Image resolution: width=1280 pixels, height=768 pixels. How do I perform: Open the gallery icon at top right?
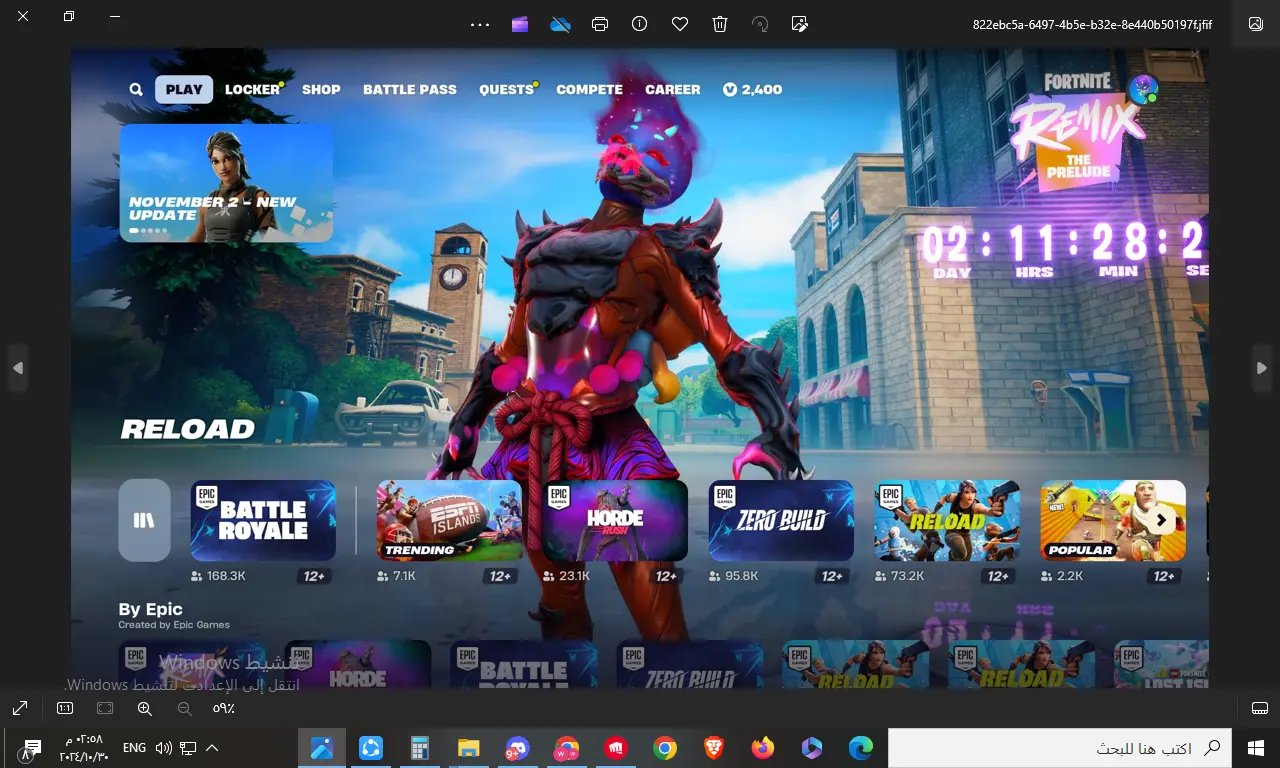1256,24
